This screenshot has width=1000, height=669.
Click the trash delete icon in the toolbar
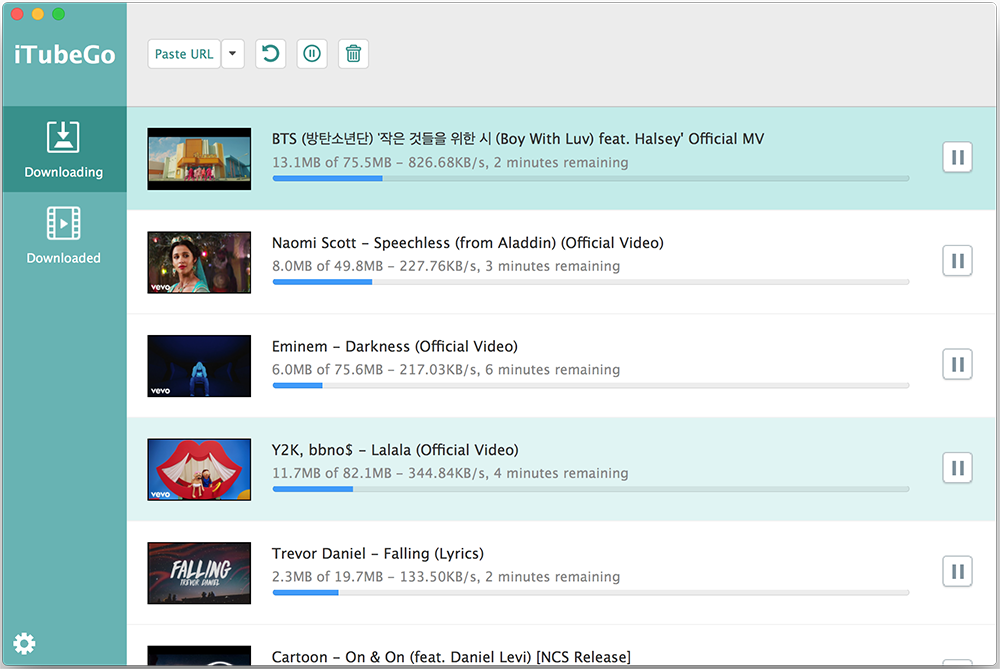click(353, 54)
